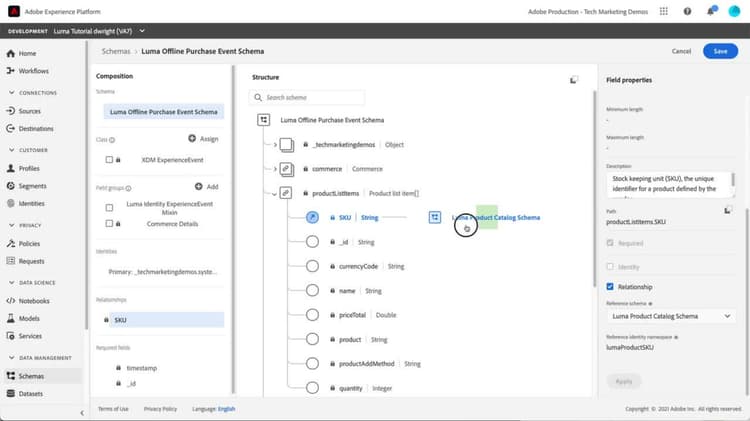750x421 pixels.
Task: Tick the Commerce Details checkbox
Action: click(109, 223)
